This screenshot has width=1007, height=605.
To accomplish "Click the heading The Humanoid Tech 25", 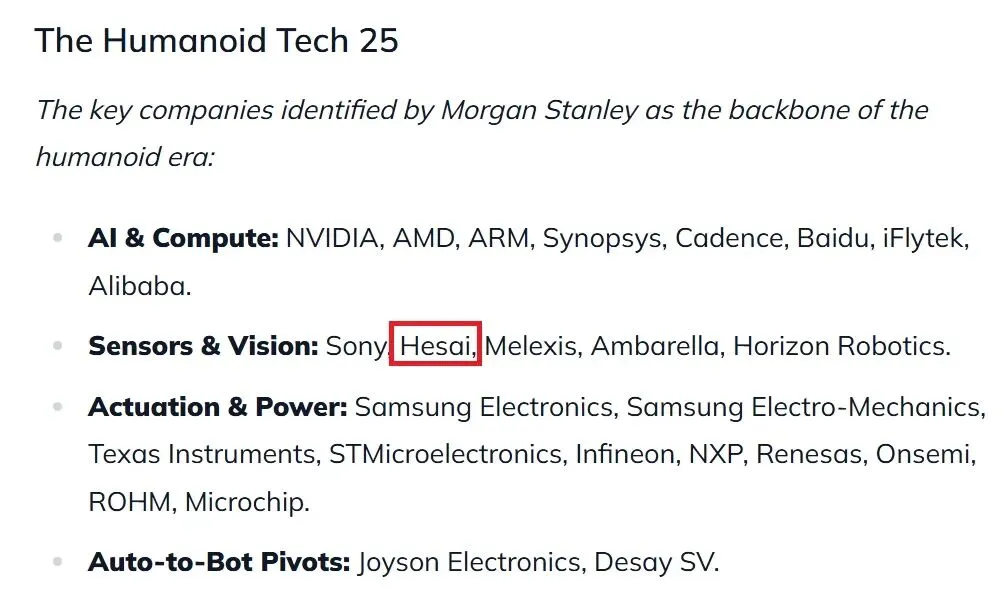I will pos(216,41).
